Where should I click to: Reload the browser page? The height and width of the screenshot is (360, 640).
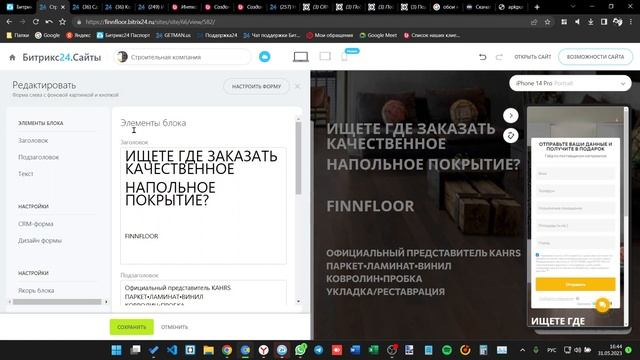point(36,22)
